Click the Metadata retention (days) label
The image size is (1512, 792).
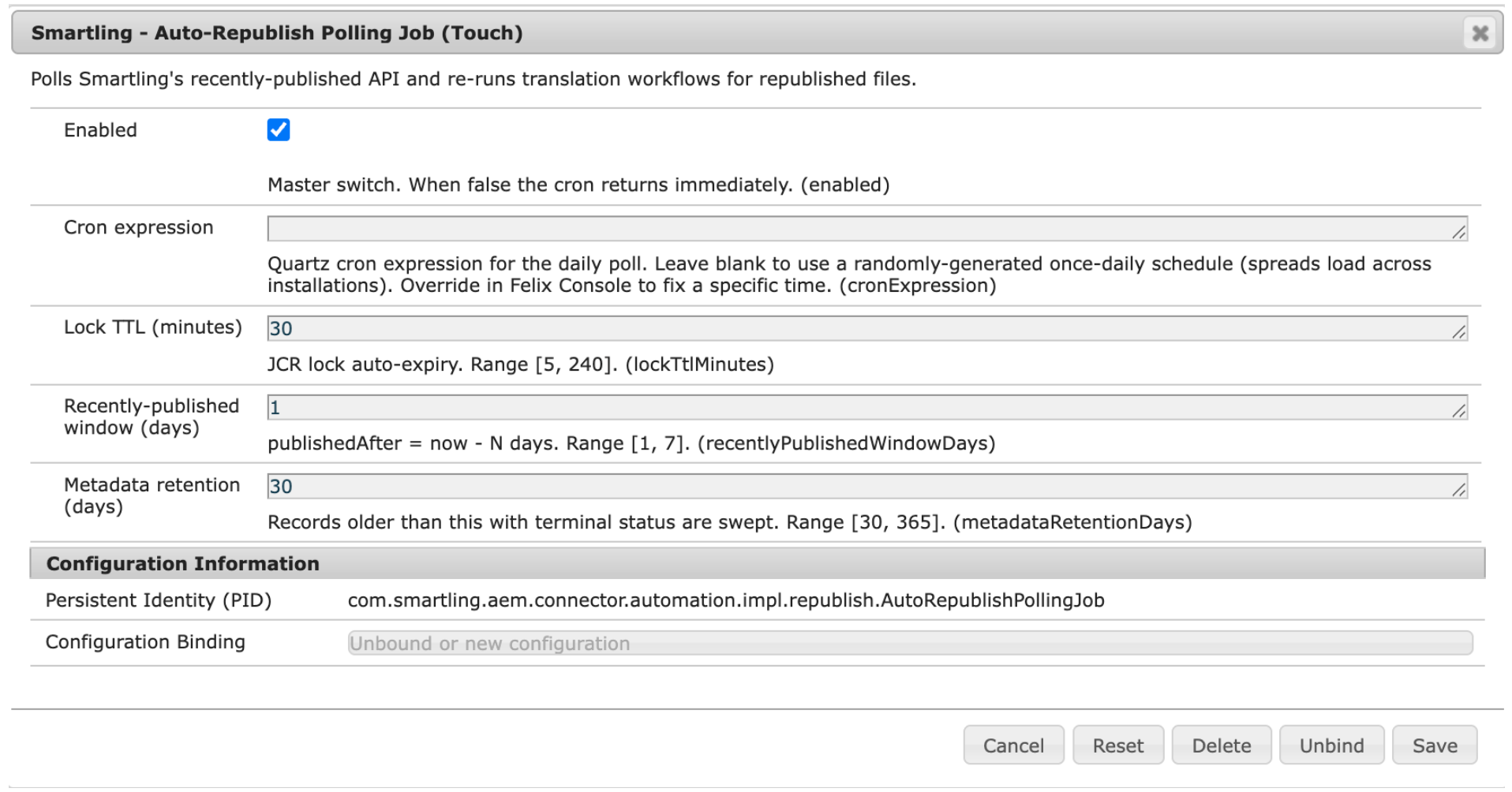(152, 495)
